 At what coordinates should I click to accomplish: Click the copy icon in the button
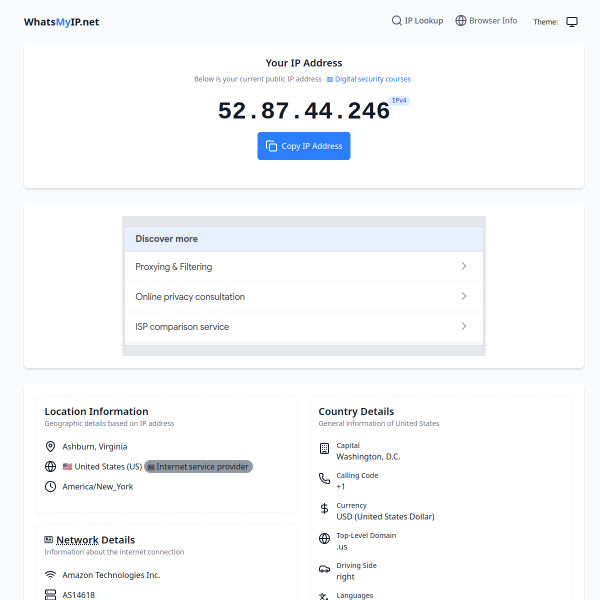(271, 146)
